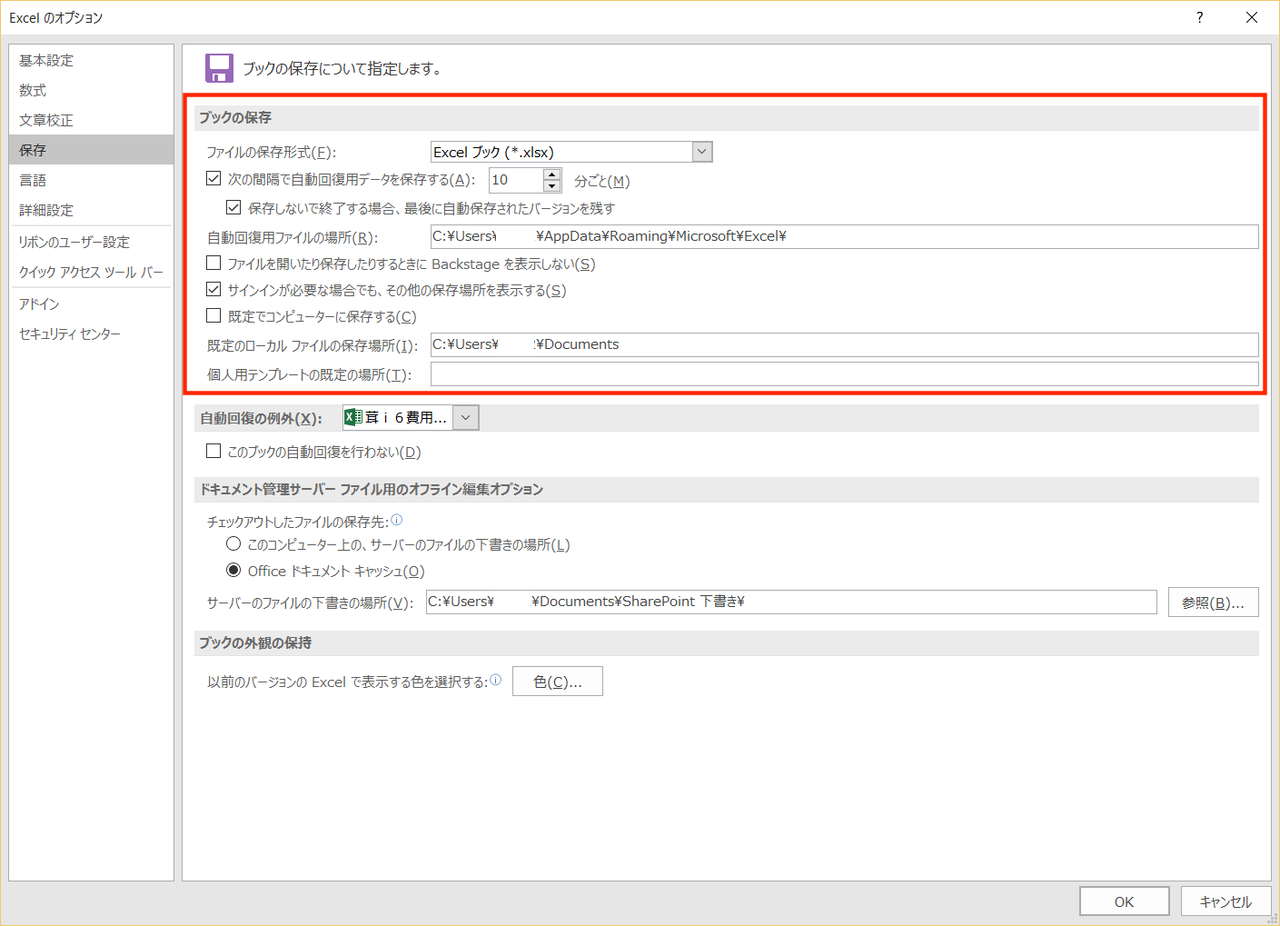
Task: Enable 既定でコンピューターに保存する checkbox
Action: (213, 317)
